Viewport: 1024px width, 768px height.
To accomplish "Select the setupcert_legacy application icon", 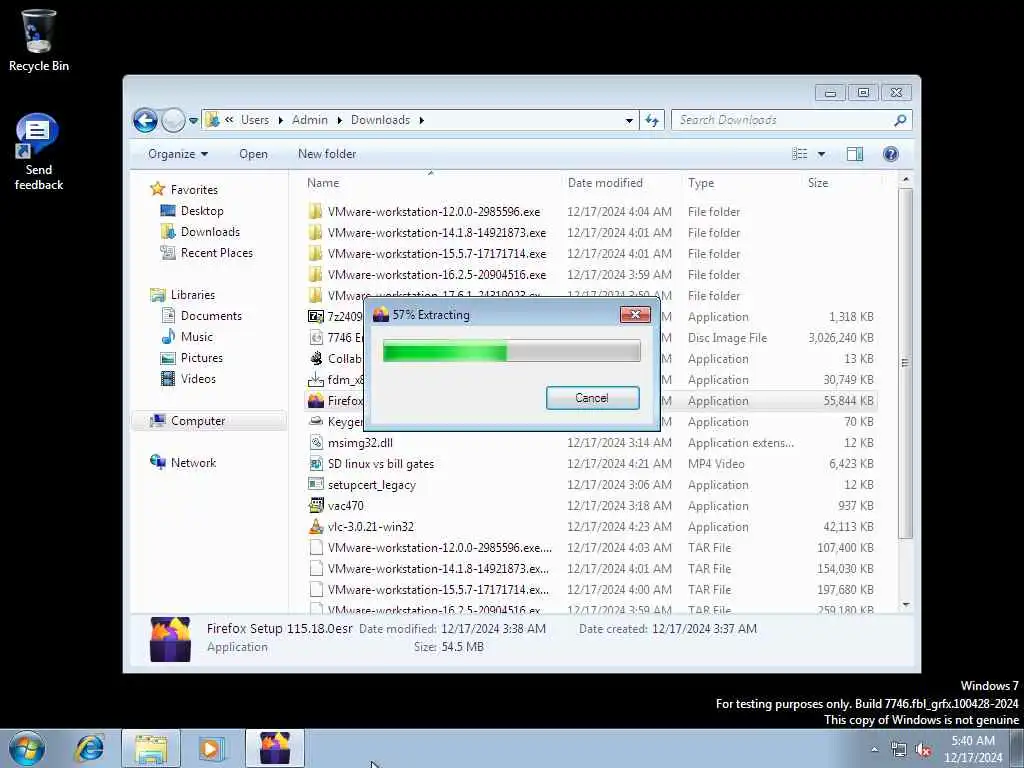I will [315, 485].
